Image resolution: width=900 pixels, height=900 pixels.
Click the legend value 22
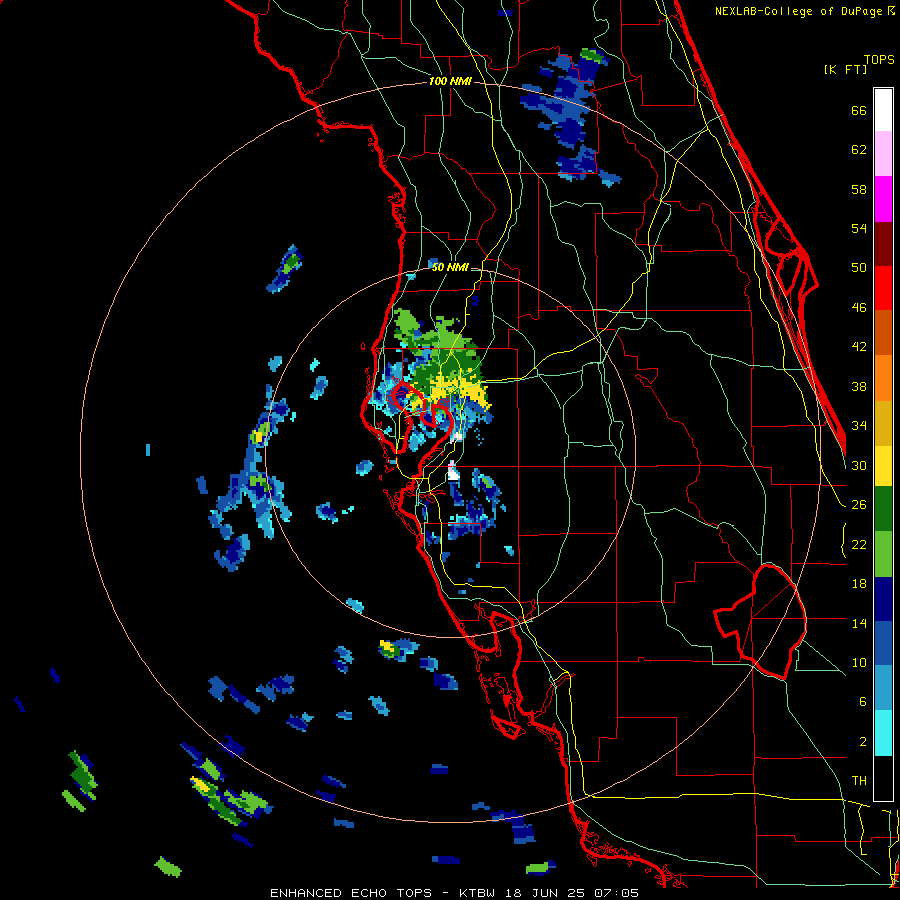pyautogui.click(x=859, y=545)
